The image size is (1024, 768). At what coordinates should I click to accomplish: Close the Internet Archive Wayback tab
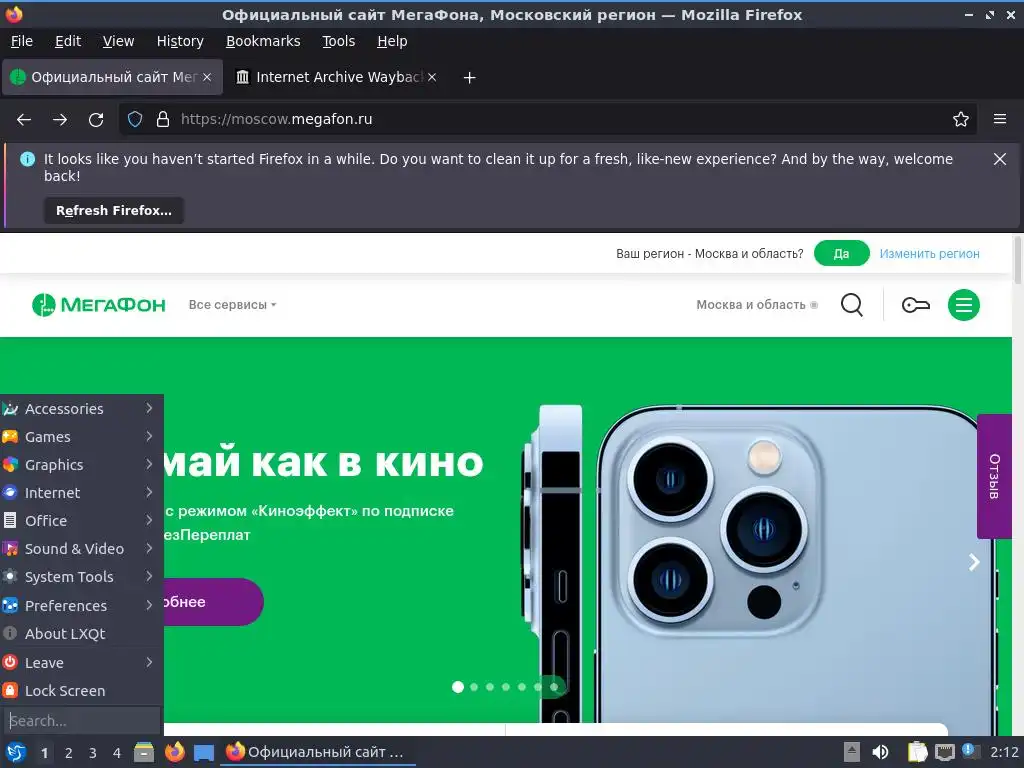(432, 77)
